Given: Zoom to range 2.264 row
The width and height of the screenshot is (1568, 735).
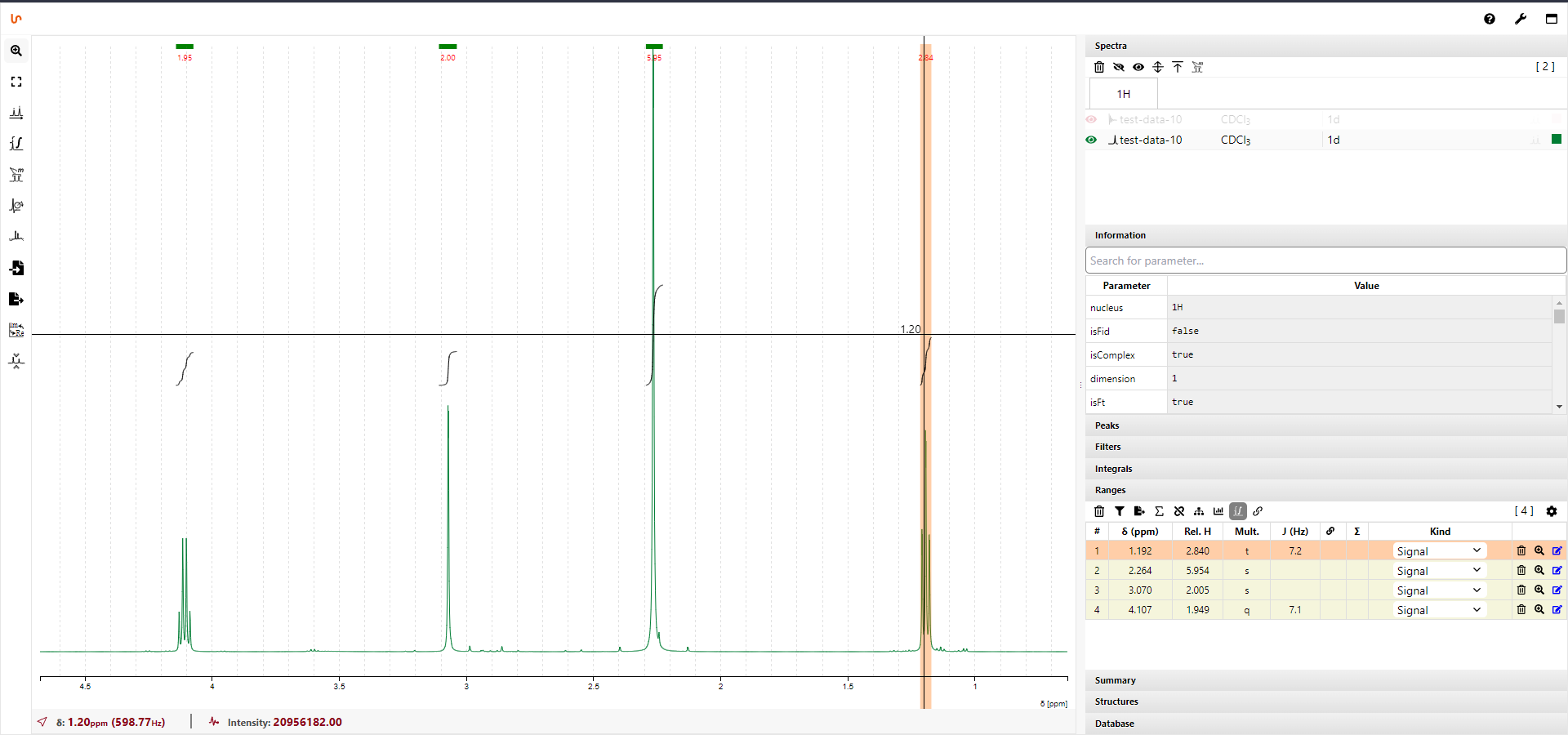Looking at the screenshot, I should [x=1539, y=570].
